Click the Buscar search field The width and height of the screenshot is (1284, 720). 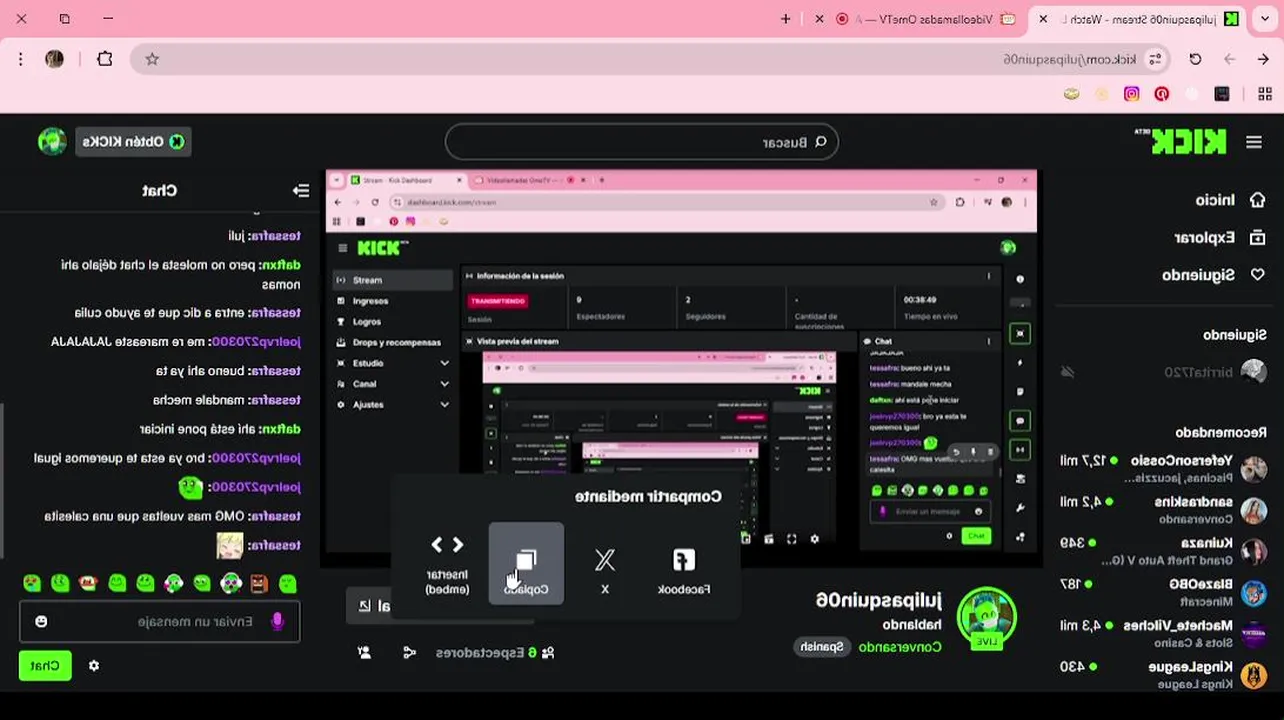click(x=642, y=142)
